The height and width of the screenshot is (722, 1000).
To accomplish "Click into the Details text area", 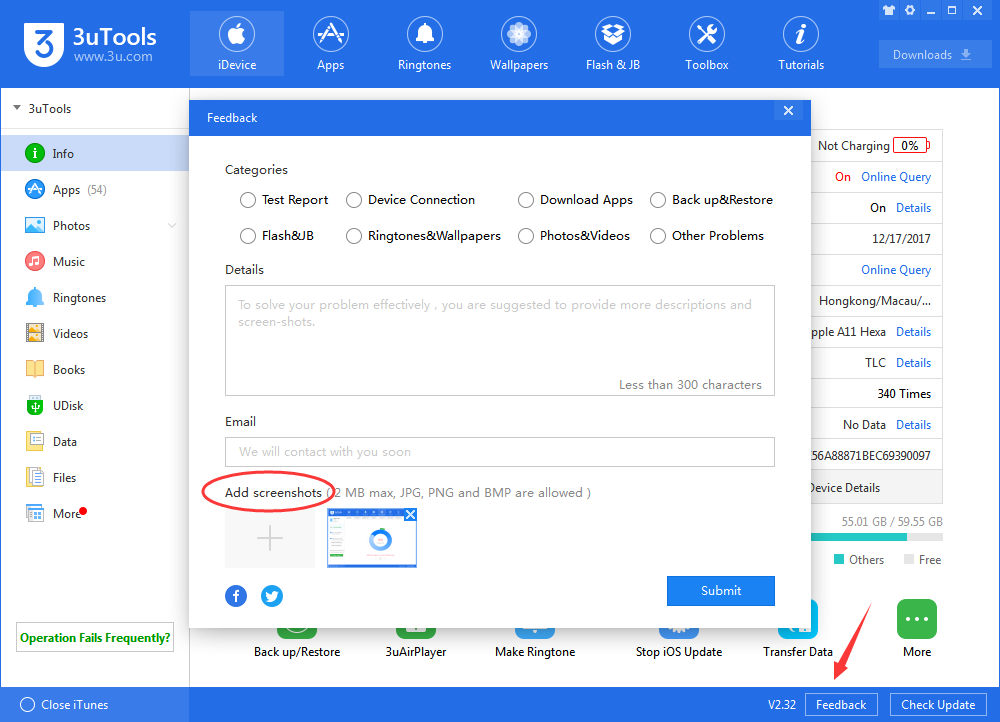I will pos(499,341).
